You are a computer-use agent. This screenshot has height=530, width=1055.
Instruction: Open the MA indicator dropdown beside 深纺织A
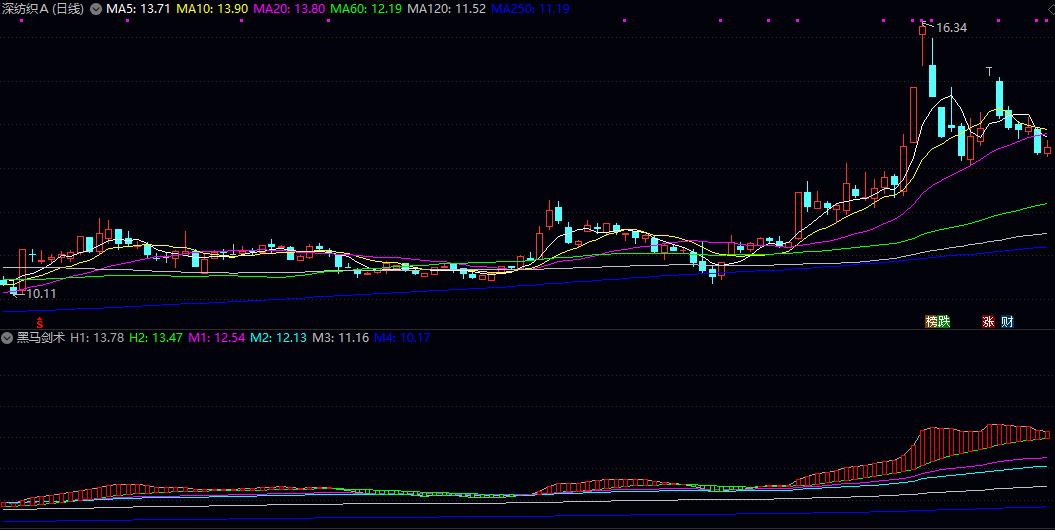96,9
